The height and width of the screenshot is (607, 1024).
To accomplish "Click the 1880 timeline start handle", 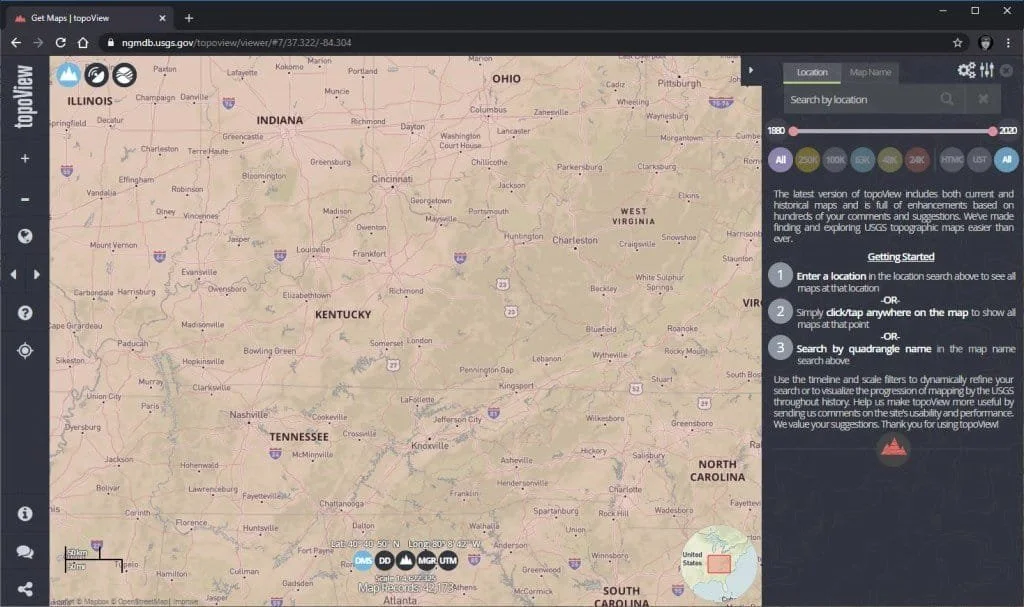I will 793,131.
